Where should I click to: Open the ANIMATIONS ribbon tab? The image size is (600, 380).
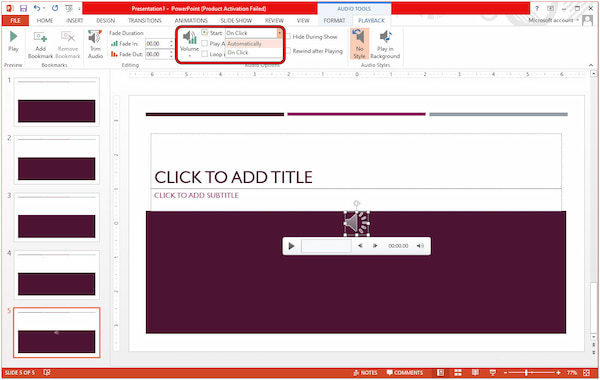(191, 20)
